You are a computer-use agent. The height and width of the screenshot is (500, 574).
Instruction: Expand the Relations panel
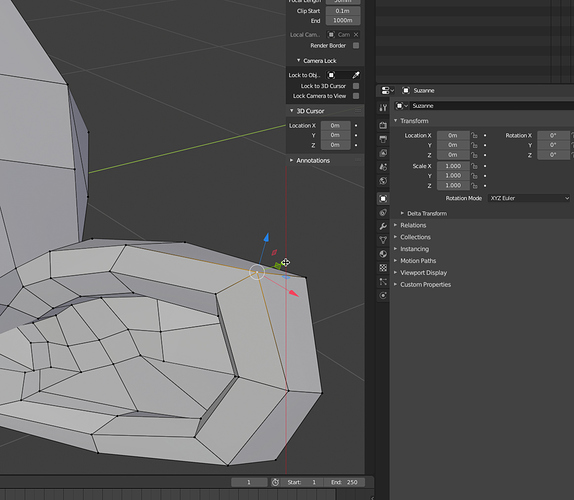[x=410, y=225]
